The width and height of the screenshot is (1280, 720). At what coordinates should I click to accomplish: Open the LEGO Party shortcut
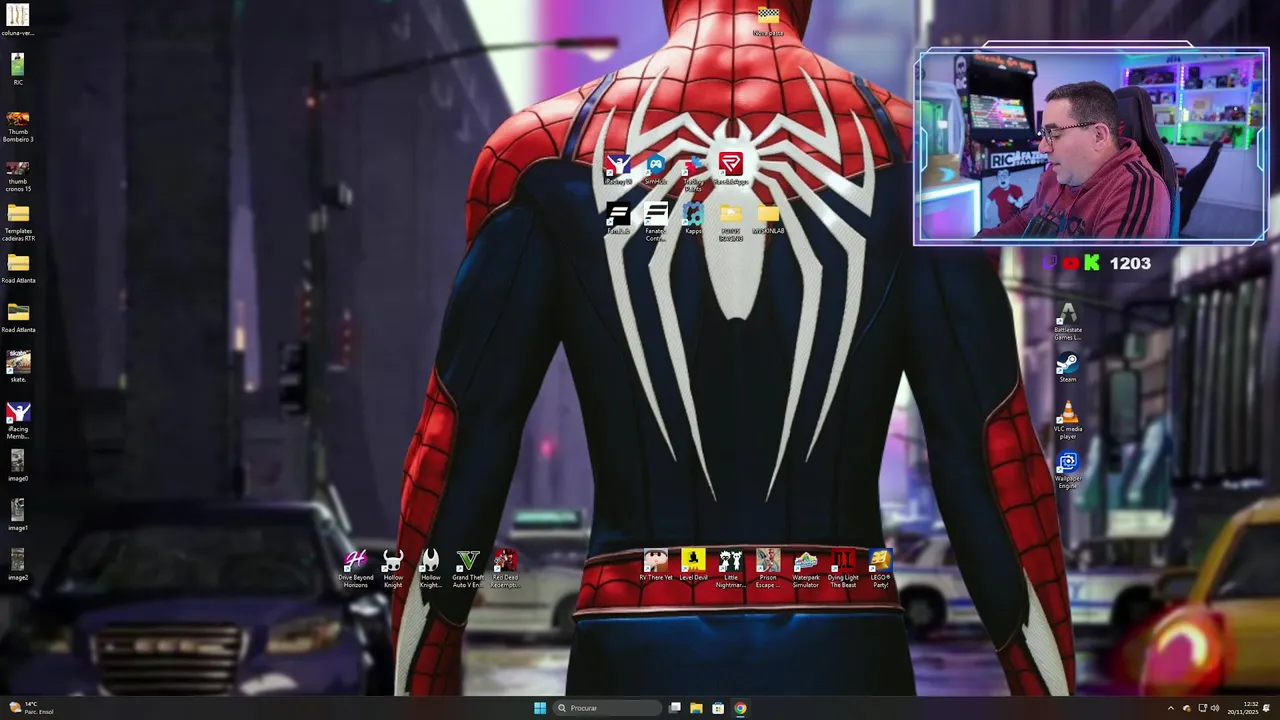coord(880,569)
